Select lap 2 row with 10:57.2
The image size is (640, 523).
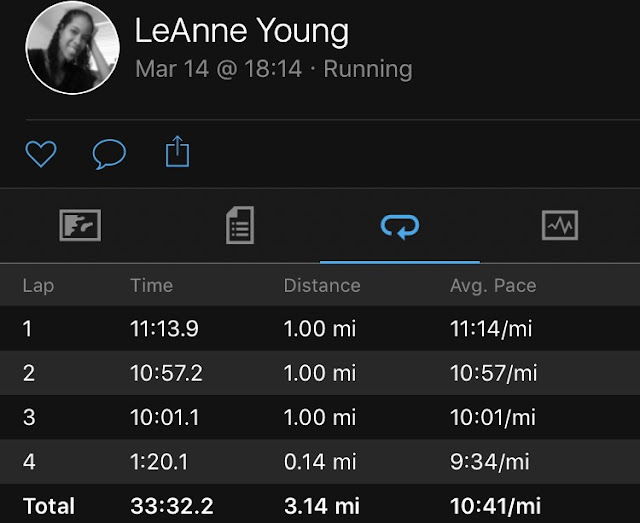pyautogui.click(x=320, y=373)
